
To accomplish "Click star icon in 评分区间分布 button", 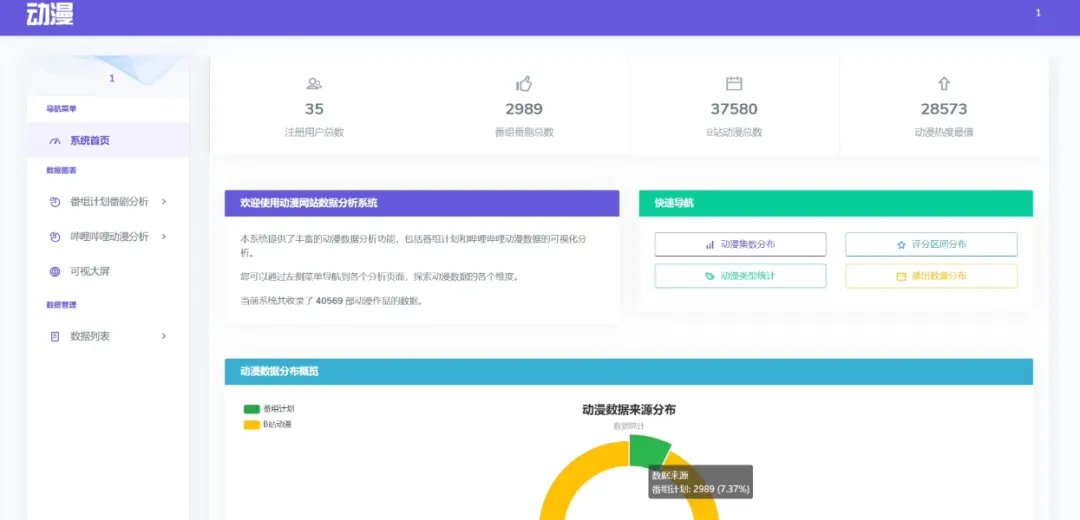I will pos(901,245).
